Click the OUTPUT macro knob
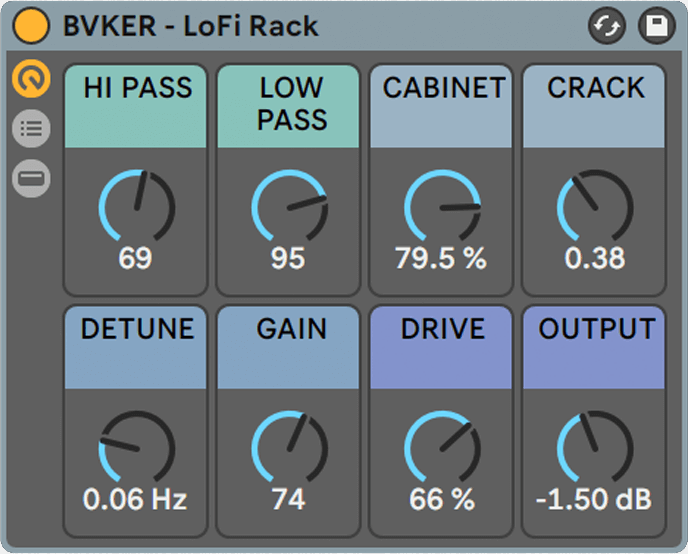This screenshot has width=688, height=554. click(x=595, y=447)
